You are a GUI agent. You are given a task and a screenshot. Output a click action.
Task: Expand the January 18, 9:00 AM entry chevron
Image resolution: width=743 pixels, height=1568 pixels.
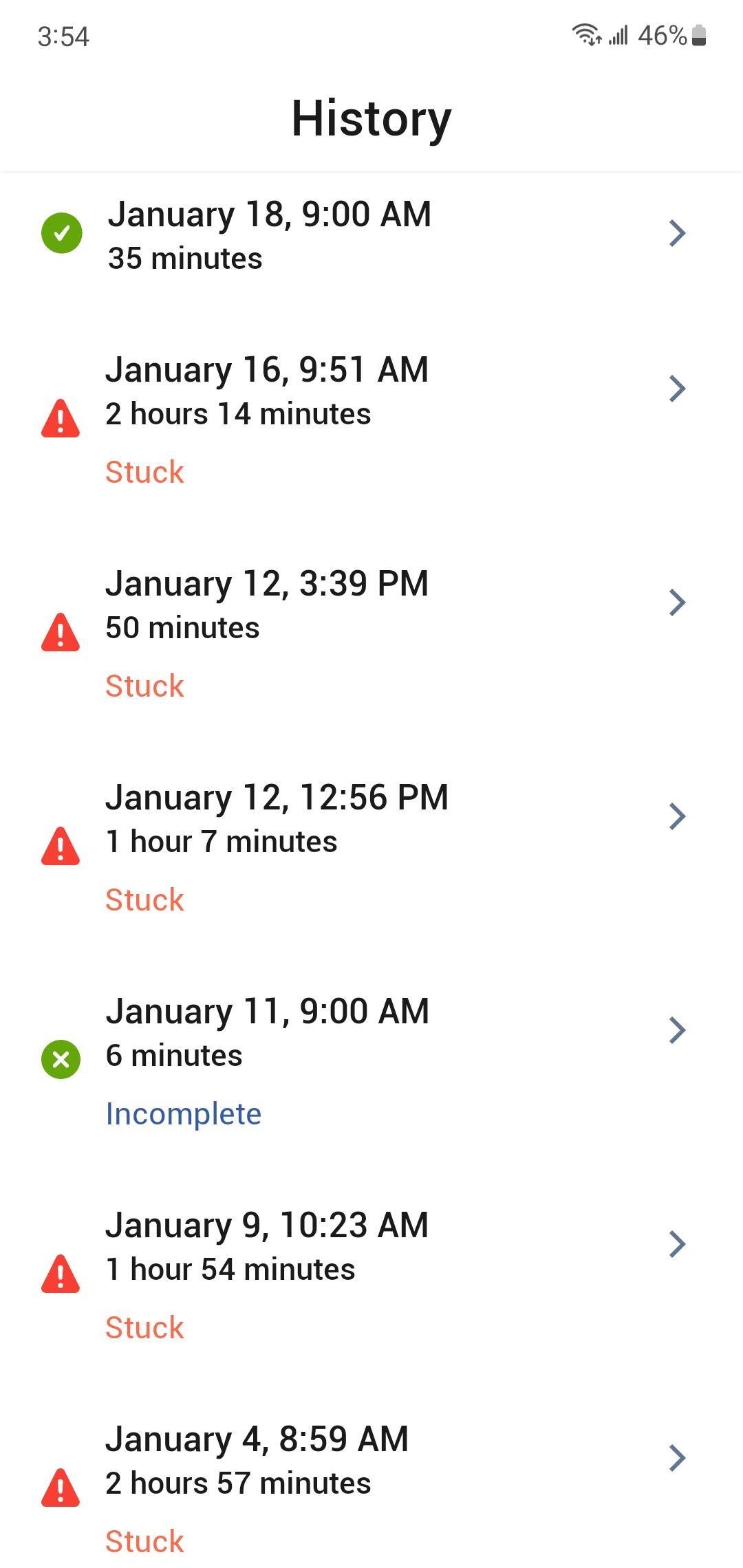click(677, 234)
